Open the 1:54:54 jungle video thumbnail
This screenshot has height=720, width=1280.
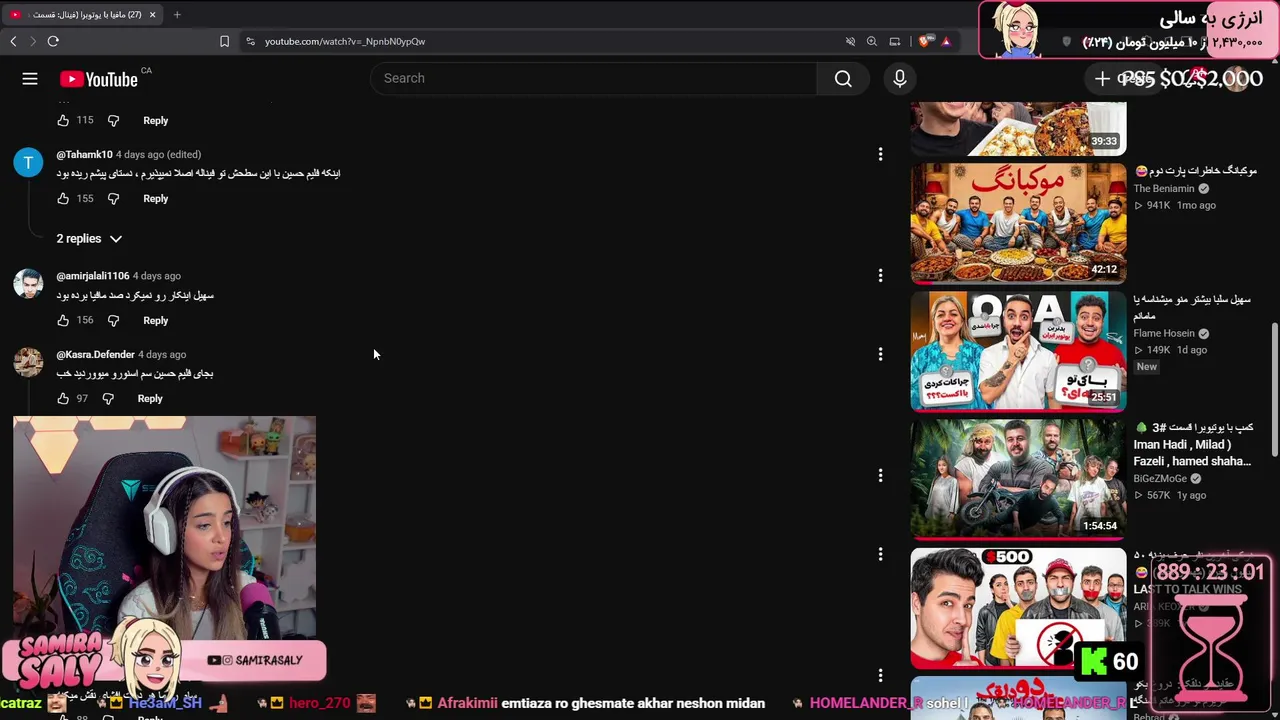coord(1018,479)
